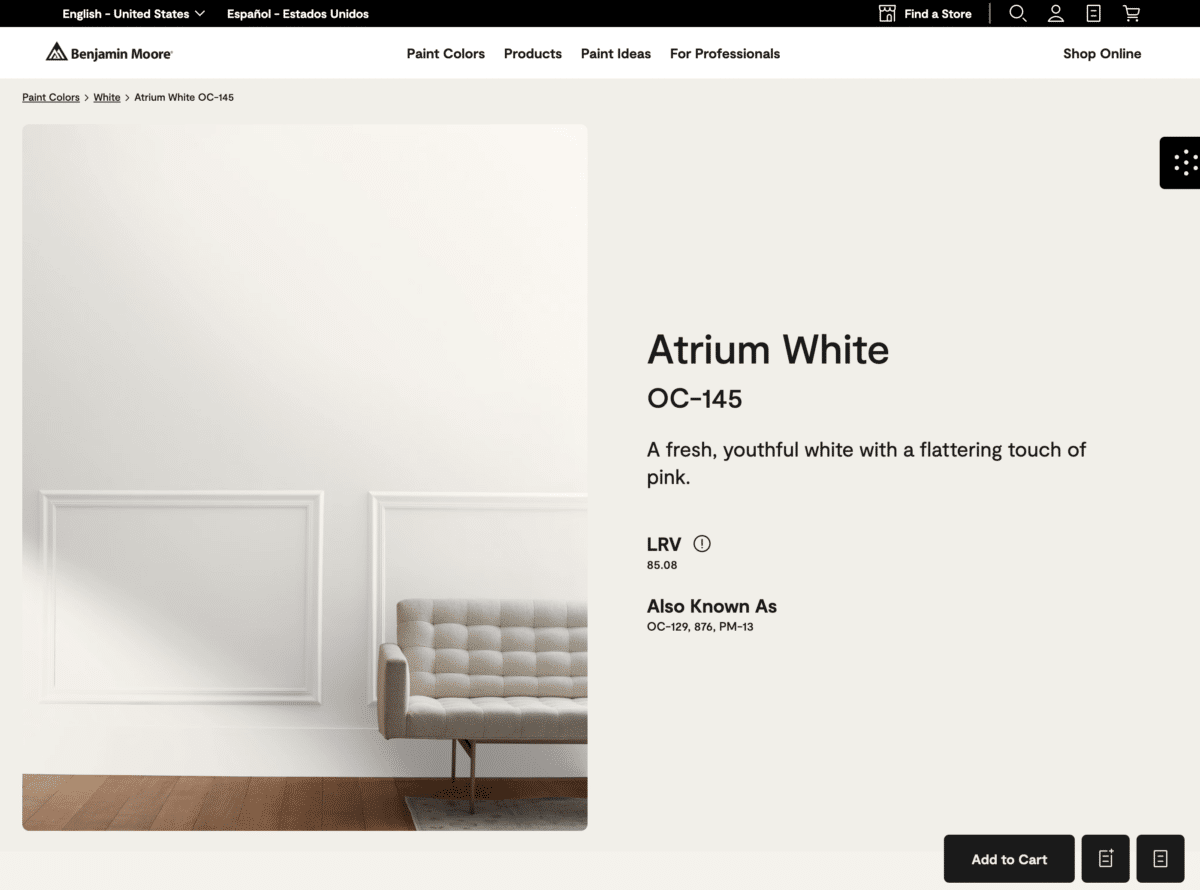The image size is (1200, 890).
Task: Click Add to Cart for Atrium White
Action: (1008, 858)
